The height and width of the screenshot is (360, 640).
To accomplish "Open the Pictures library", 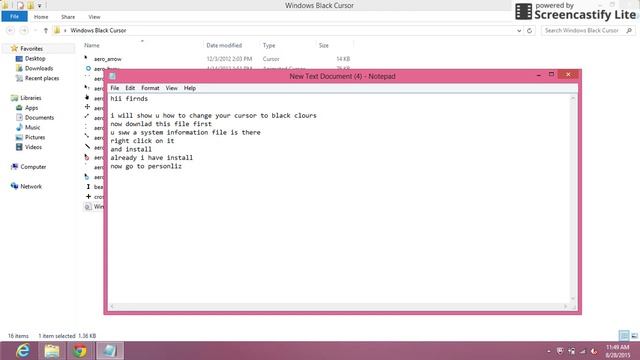I will pyautogui.click(x=35, y=138).
